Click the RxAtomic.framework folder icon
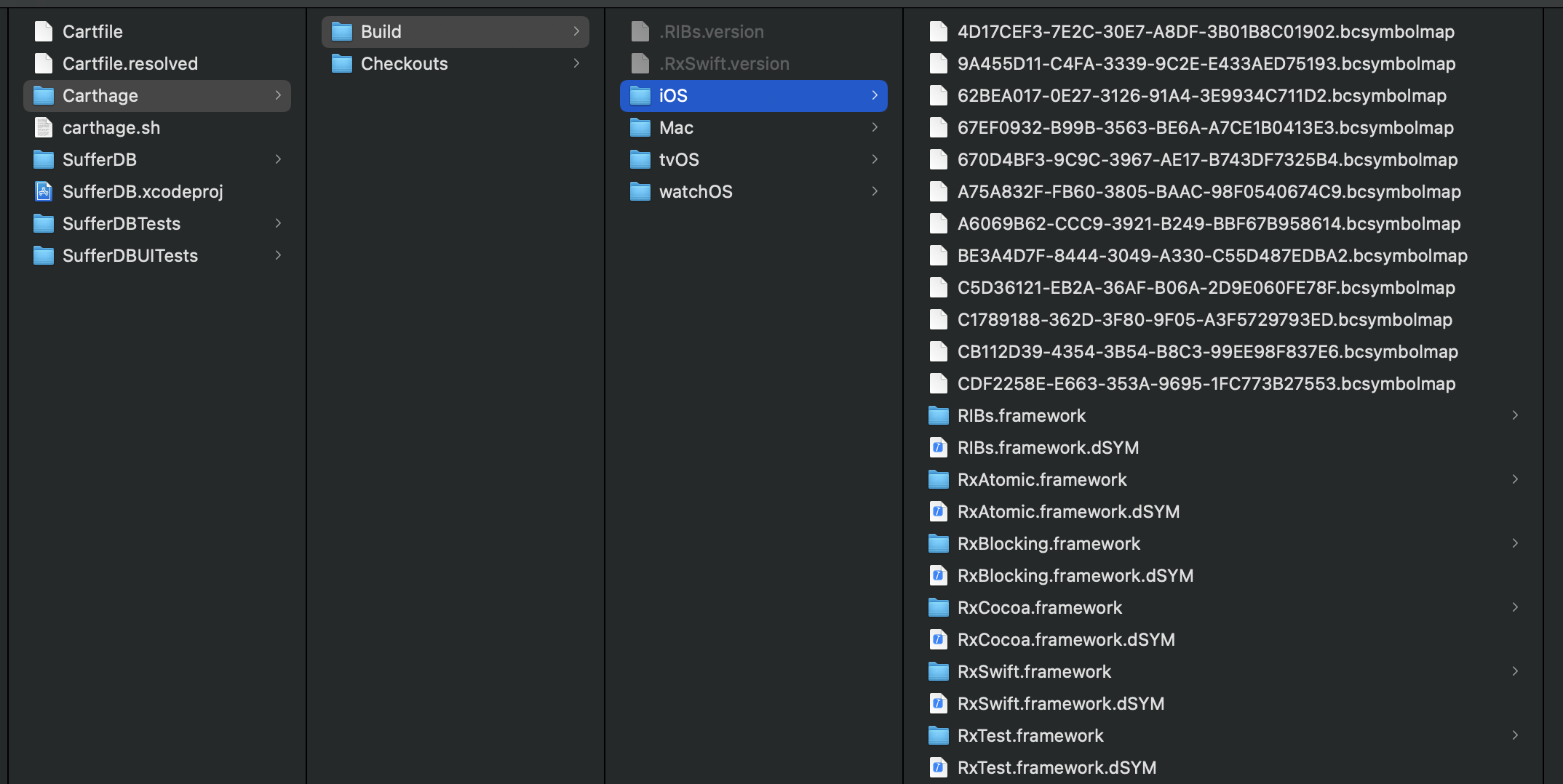This screenshot has width=1563, height=784. click(939, 479)
